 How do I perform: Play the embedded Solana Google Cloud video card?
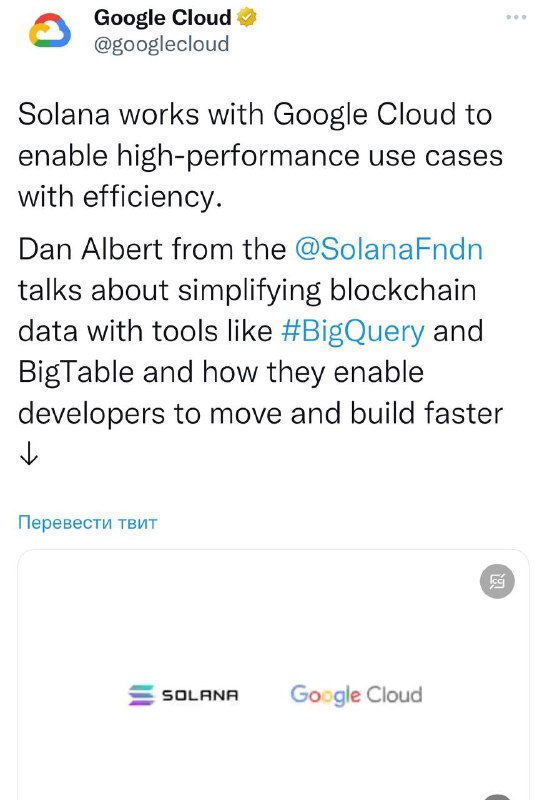click(274, 674)
